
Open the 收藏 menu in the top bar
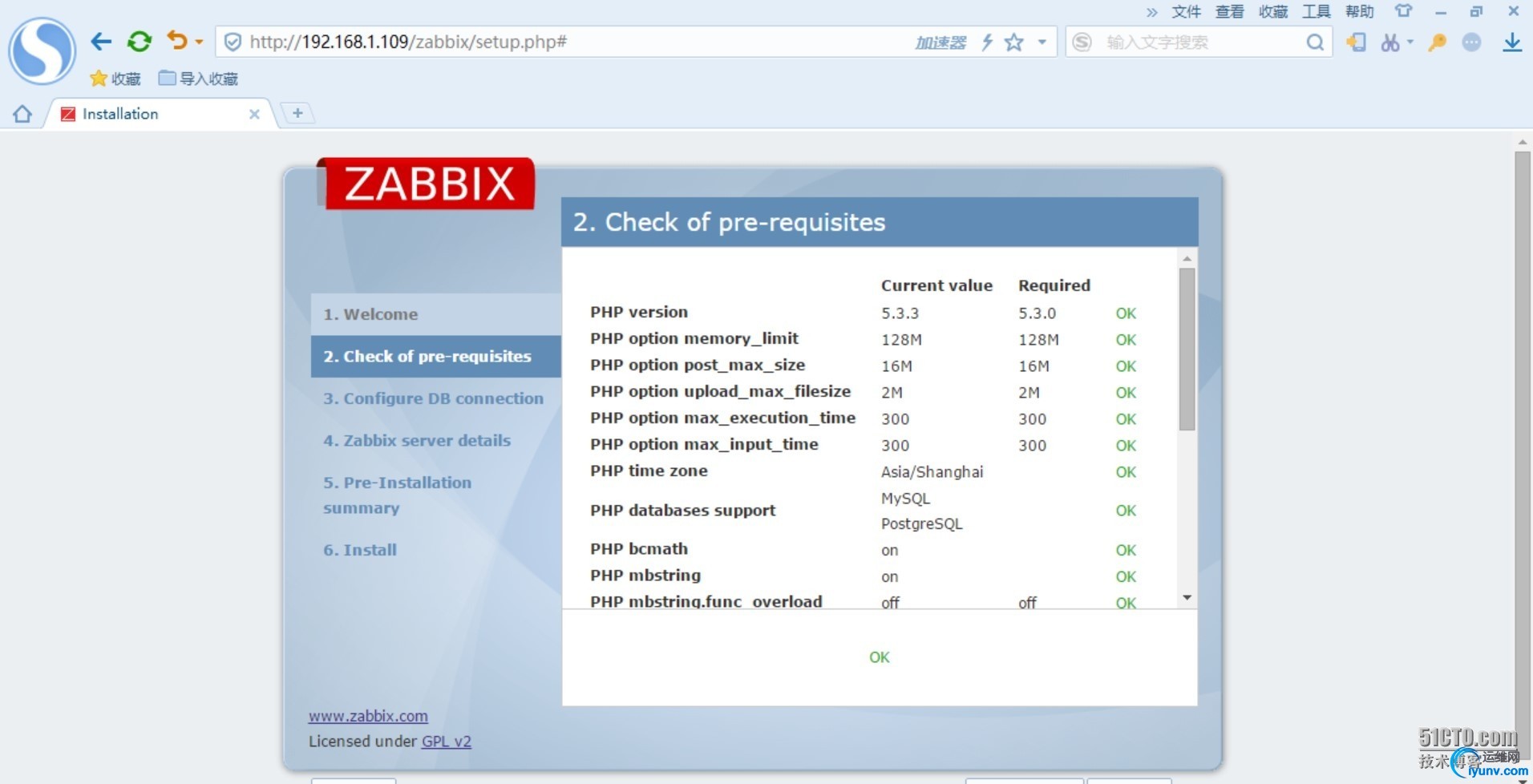click(1273, 11)
